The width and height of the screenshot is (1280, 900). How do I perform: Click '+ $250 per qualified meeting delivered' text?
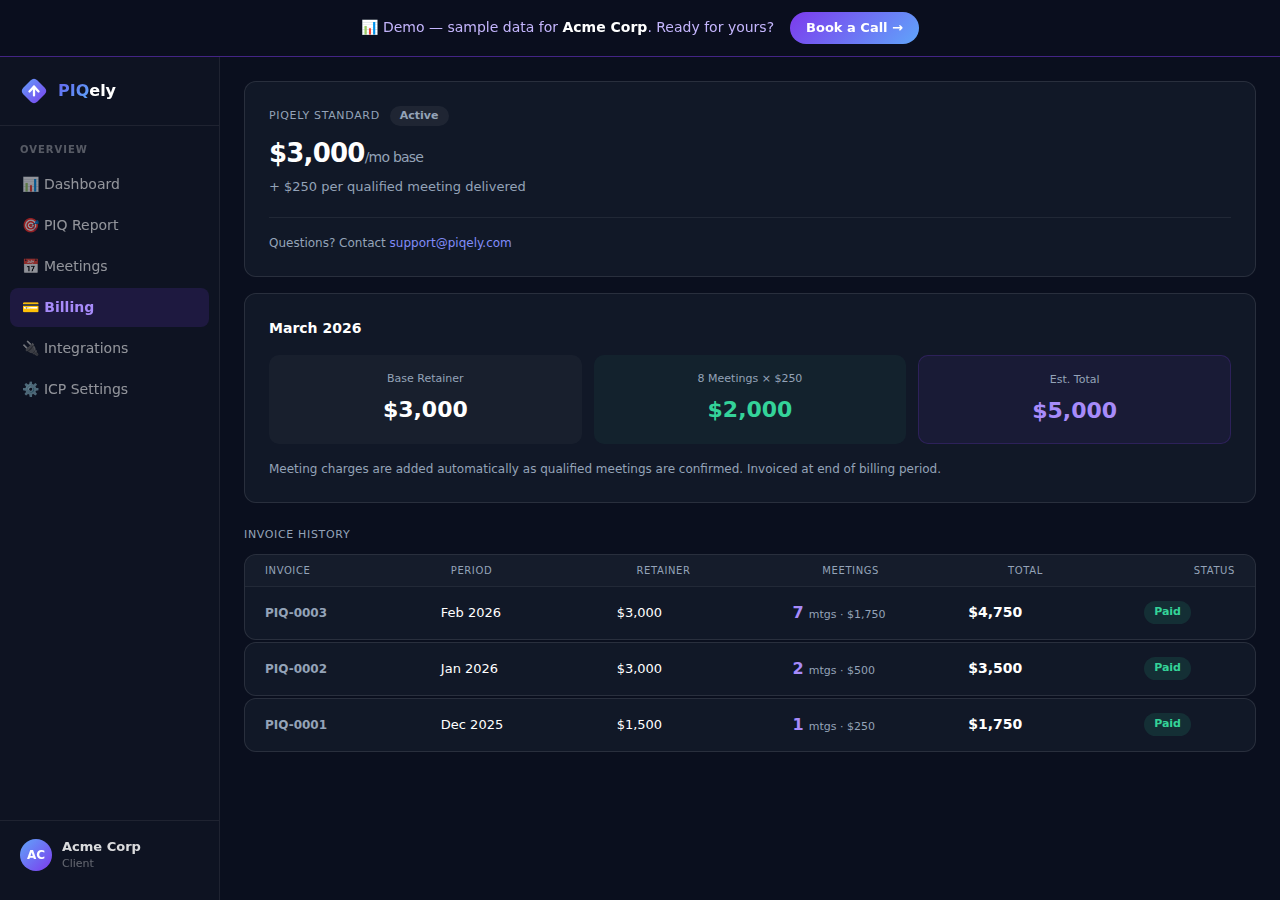tap(397, 187)
